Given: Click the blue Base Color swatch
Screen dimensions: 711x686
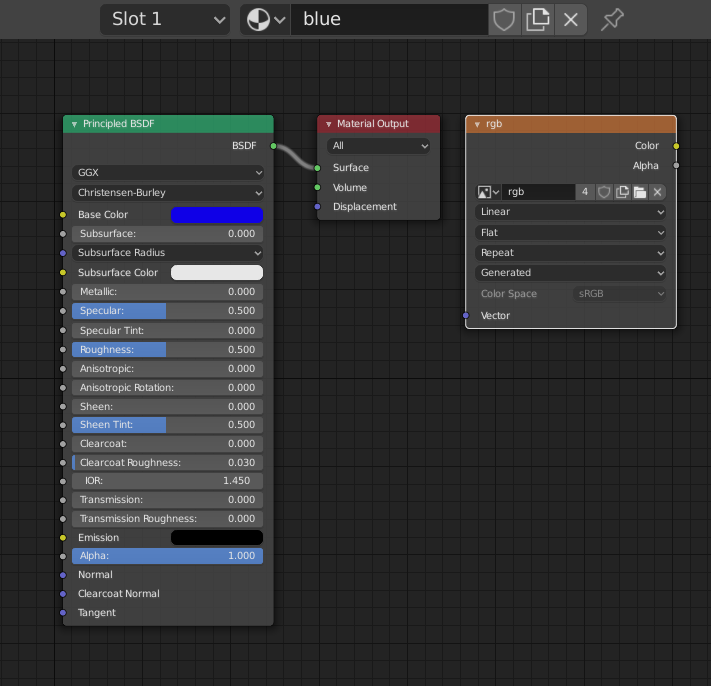Looking at the screenshot, I should pyautogui.click(x=217, y=215).
